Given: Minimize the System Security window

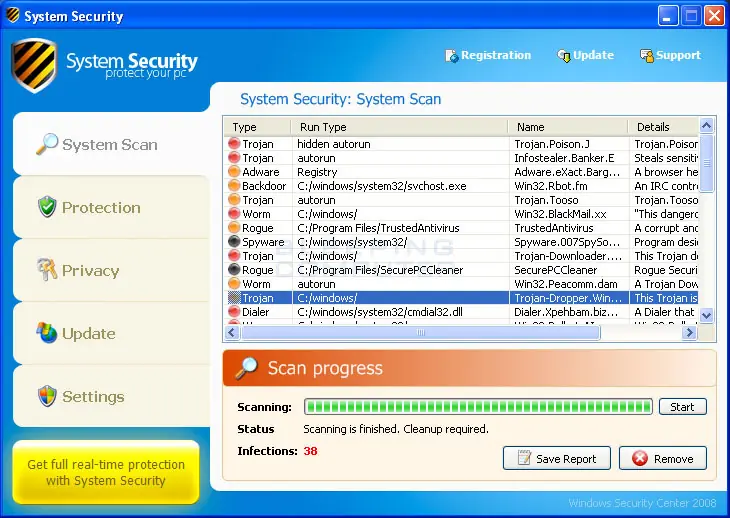Looking at the screenshot, I should coord(668,16).
